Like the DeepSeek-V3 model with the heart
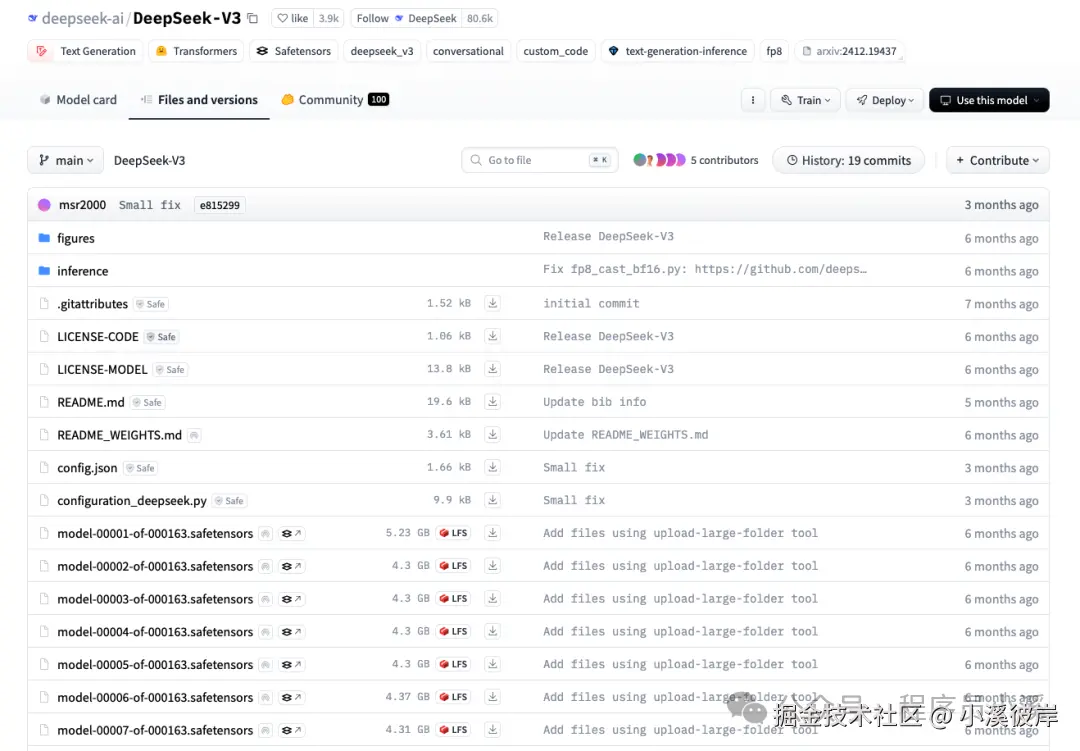The image size is (1080, 751). [x=293, y=19]
